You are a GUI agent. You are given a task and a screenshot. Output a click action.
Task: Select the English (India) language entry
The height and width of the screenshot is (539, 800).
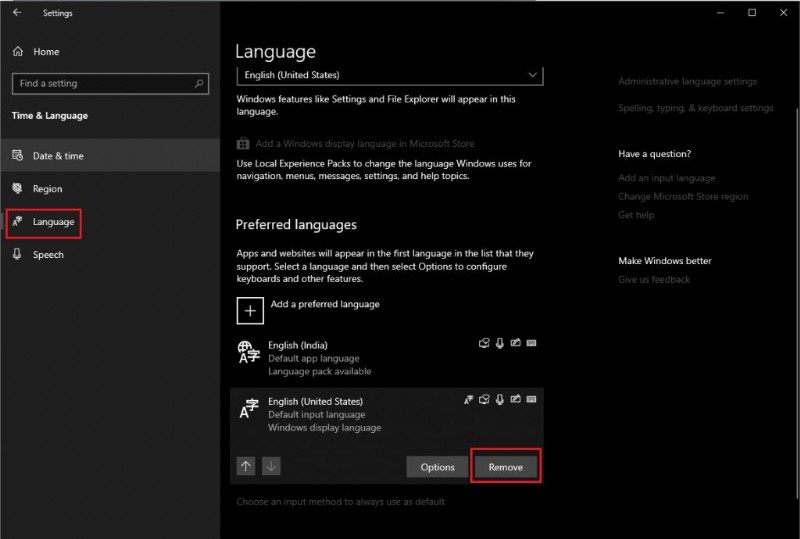pos(387,358)
